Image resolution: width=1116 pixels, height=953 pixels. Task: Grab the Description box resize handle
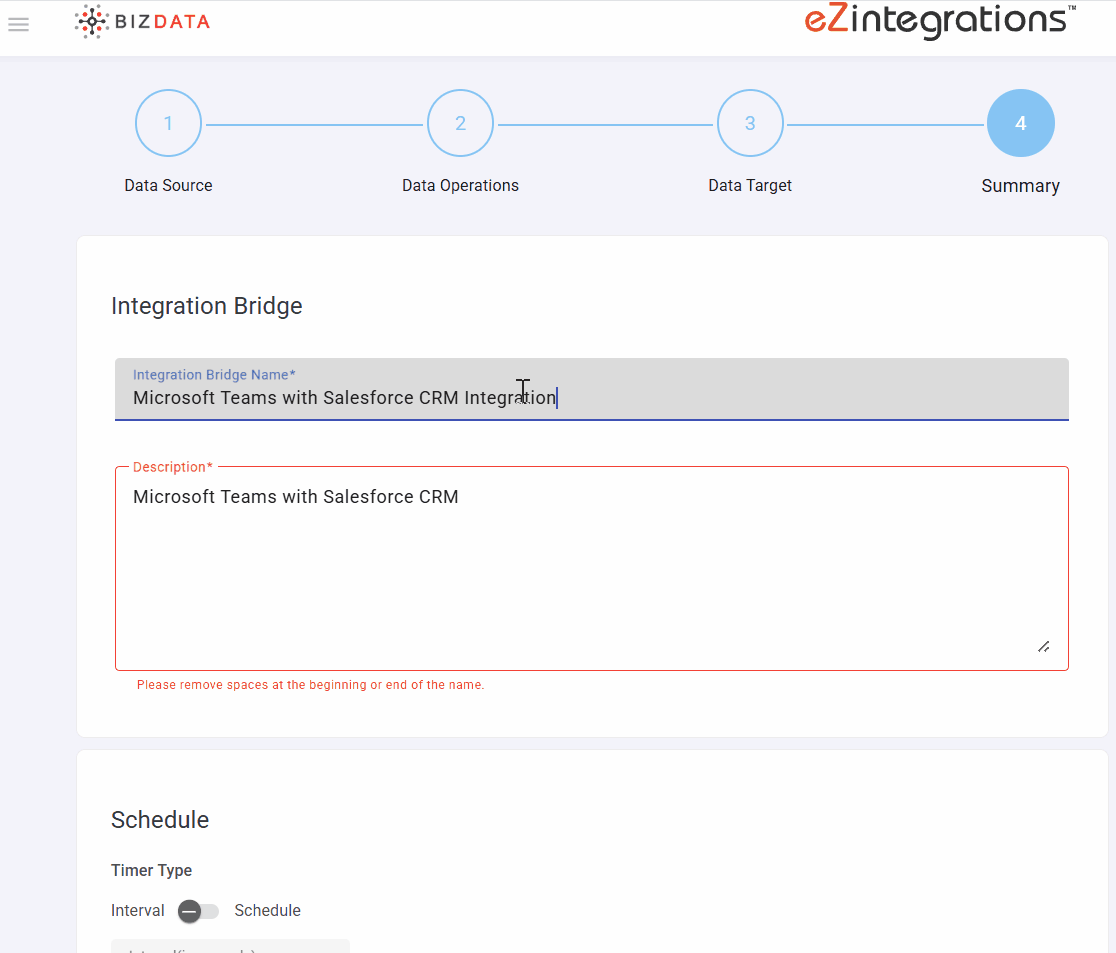1043,646
